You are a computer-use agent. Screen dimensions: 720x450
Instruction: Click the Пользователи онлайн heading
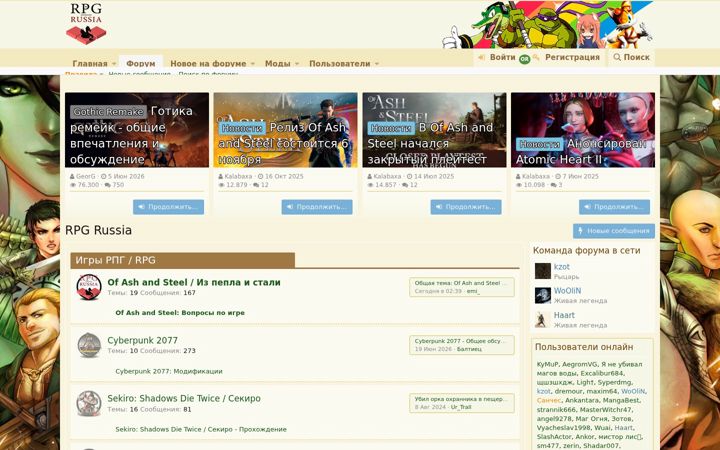[x=584, y=347]
